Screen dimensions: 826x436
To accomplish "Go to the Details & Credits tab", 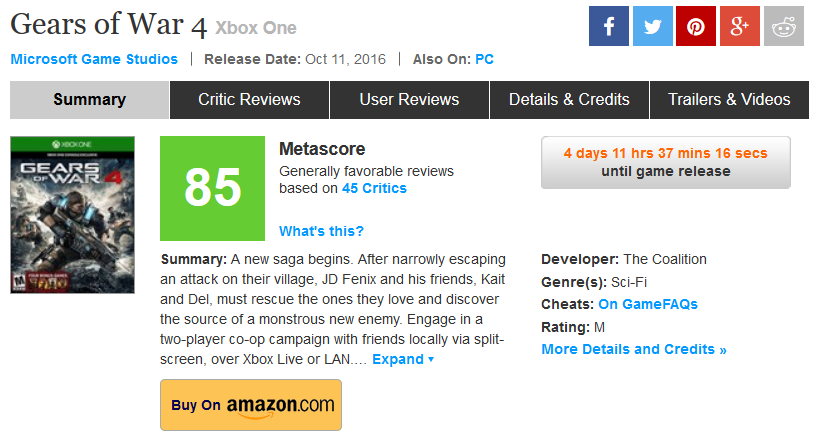I will click(x=569, y=100).
